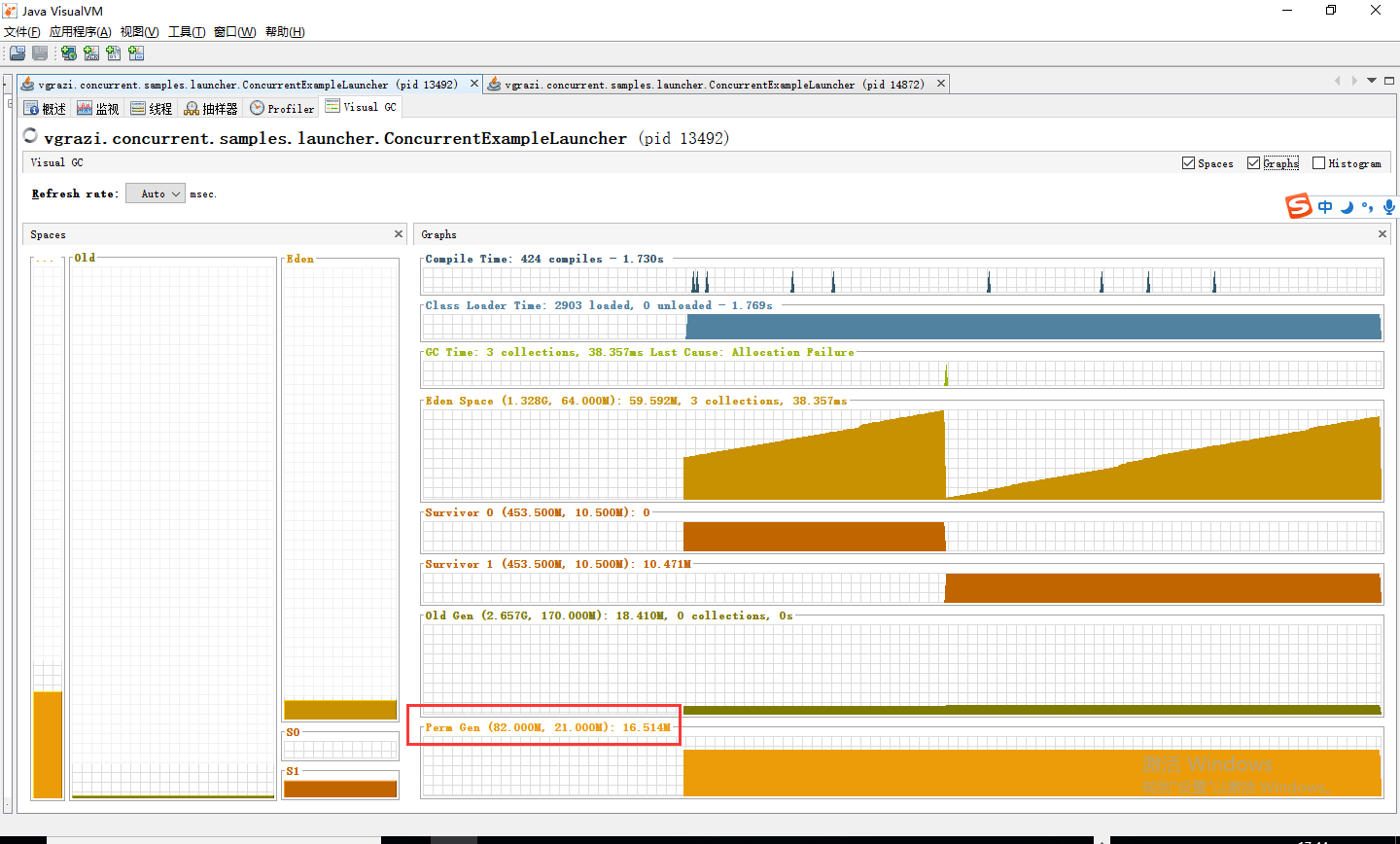This screenshot has height=844, width=1400.
Task: Open the 帮助(H) menu
Action: (285, 32)
